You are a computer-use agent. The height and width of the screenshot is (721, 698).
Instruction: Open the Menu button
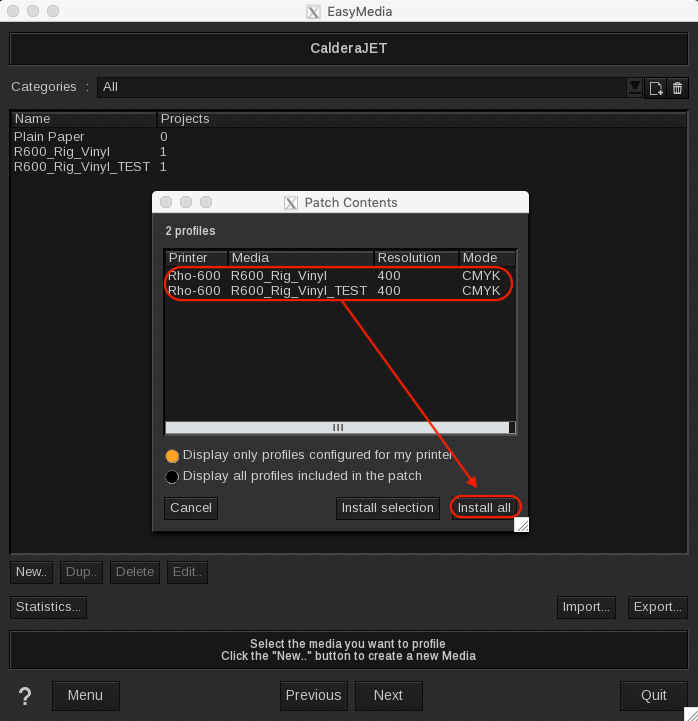click(86, 696)
